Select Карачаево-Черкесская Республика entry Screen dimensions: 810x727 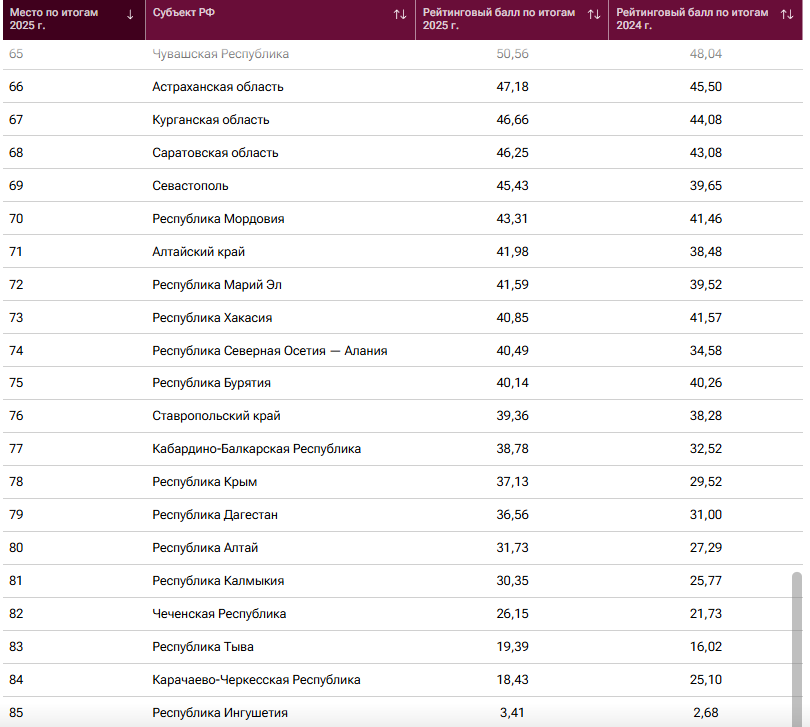click(256, 681)
